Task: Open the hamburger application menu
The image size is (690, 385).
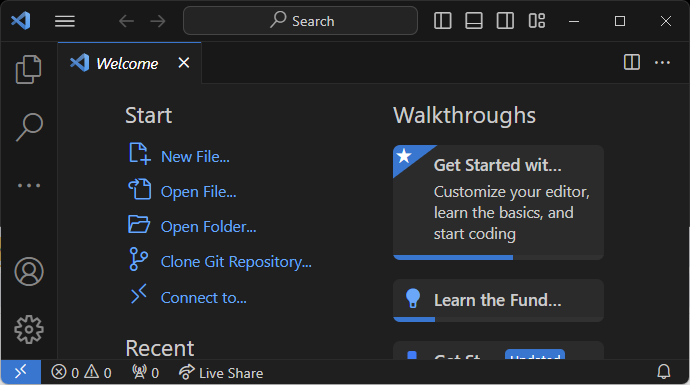Action: coord(65,21)
